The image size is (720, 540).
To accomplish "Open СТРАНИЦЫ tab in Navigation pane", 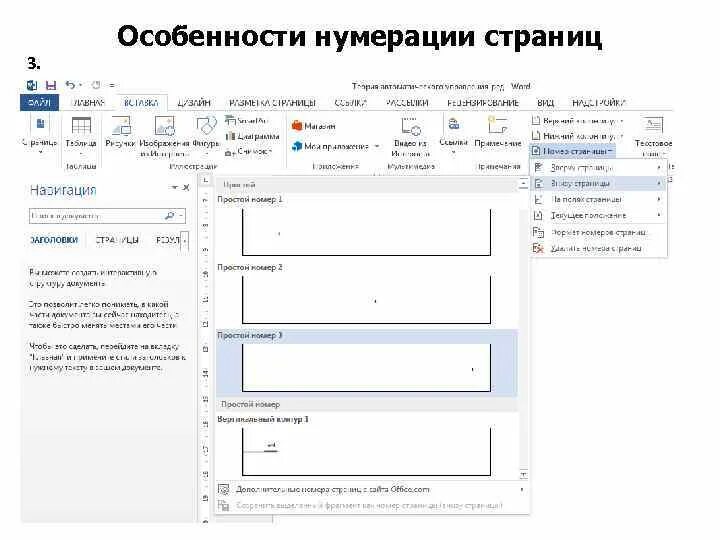I will click(117, 240).
